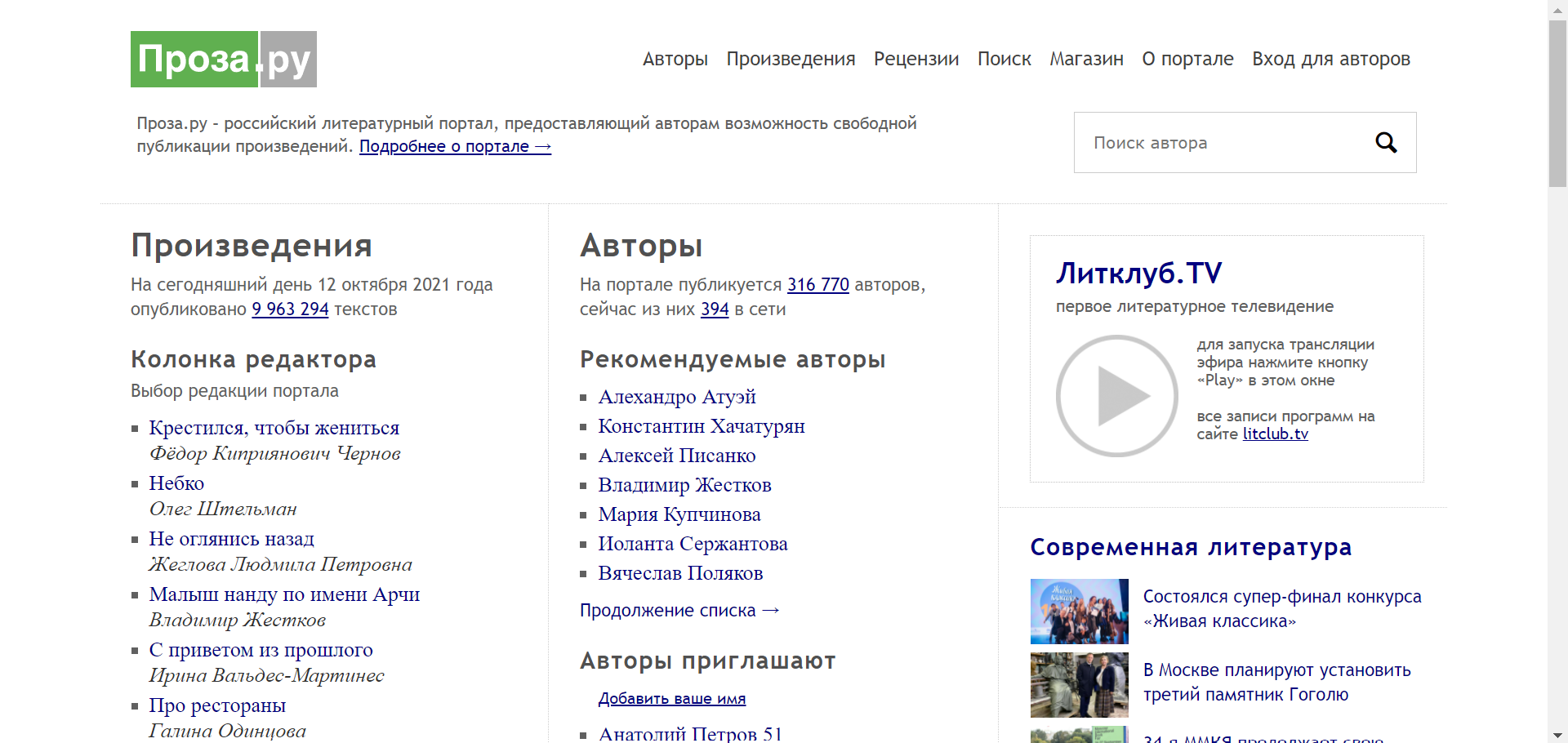Read the Живая классика супер-финал news
The width and height of the screenshot is (1568, 743).
pyautogui.click(x=1282, y=609)
